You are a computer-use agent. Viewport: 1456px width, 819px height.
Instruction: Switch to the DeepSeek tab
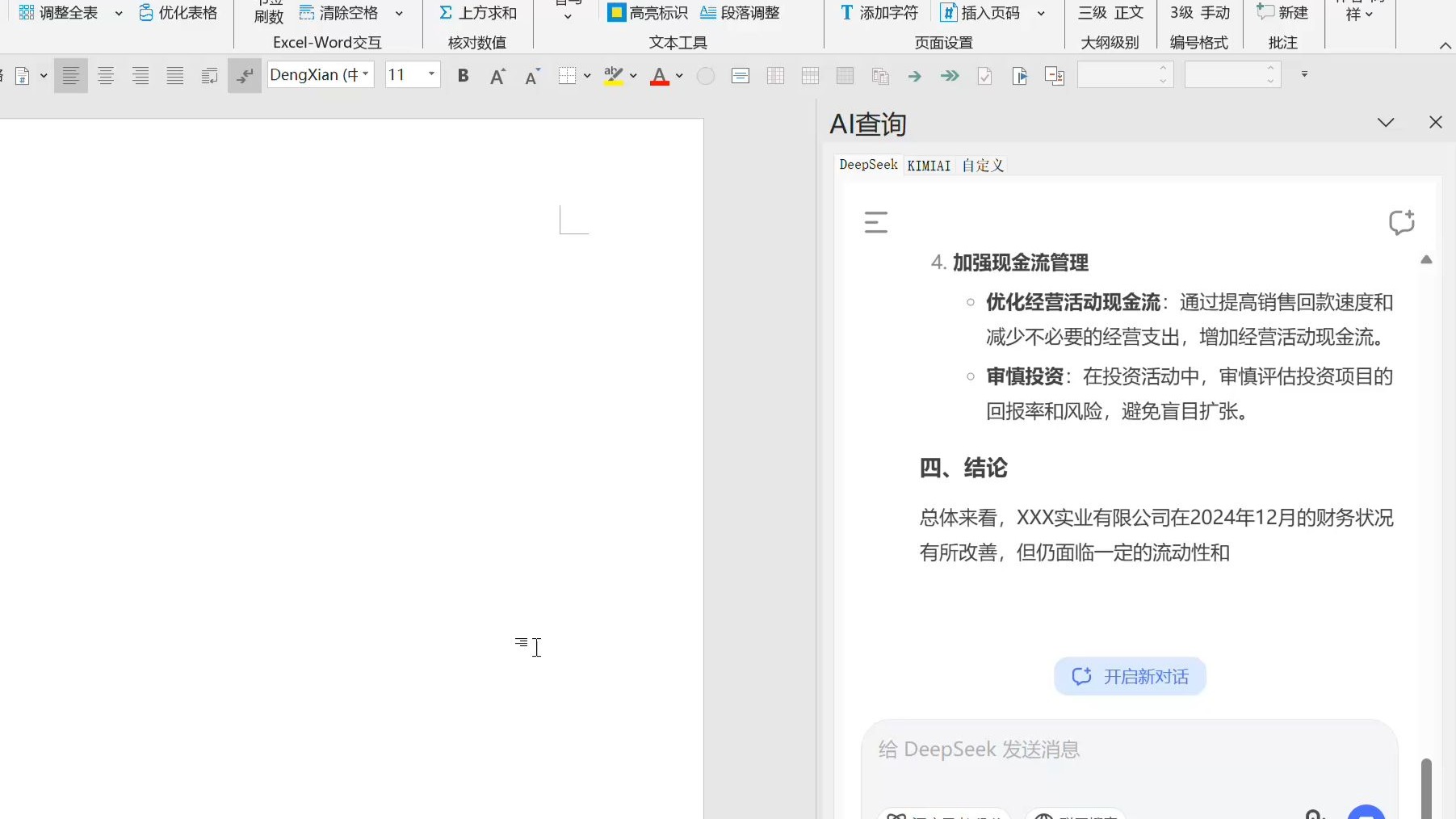[868, 165]
